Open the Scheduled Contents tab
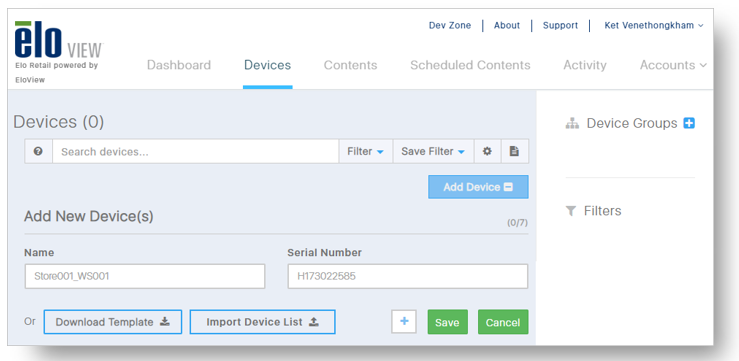739x361 pixels. click(470, 65)
